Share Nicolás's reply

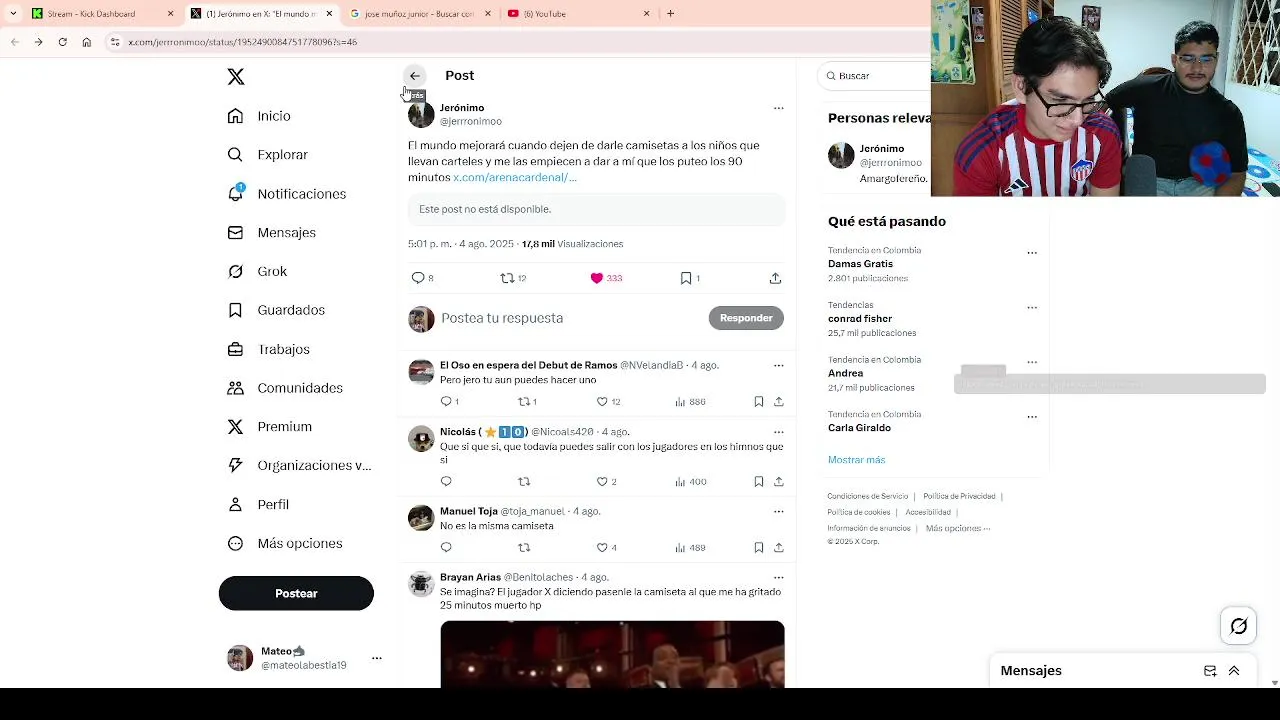coord(778,481)
